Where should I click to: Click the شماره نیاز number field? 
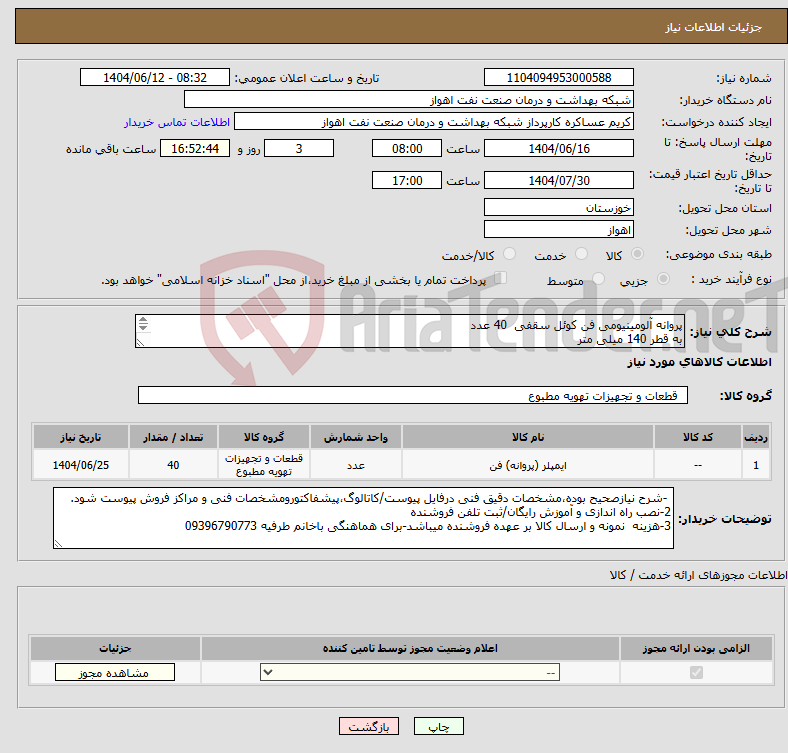click(559, 78)
